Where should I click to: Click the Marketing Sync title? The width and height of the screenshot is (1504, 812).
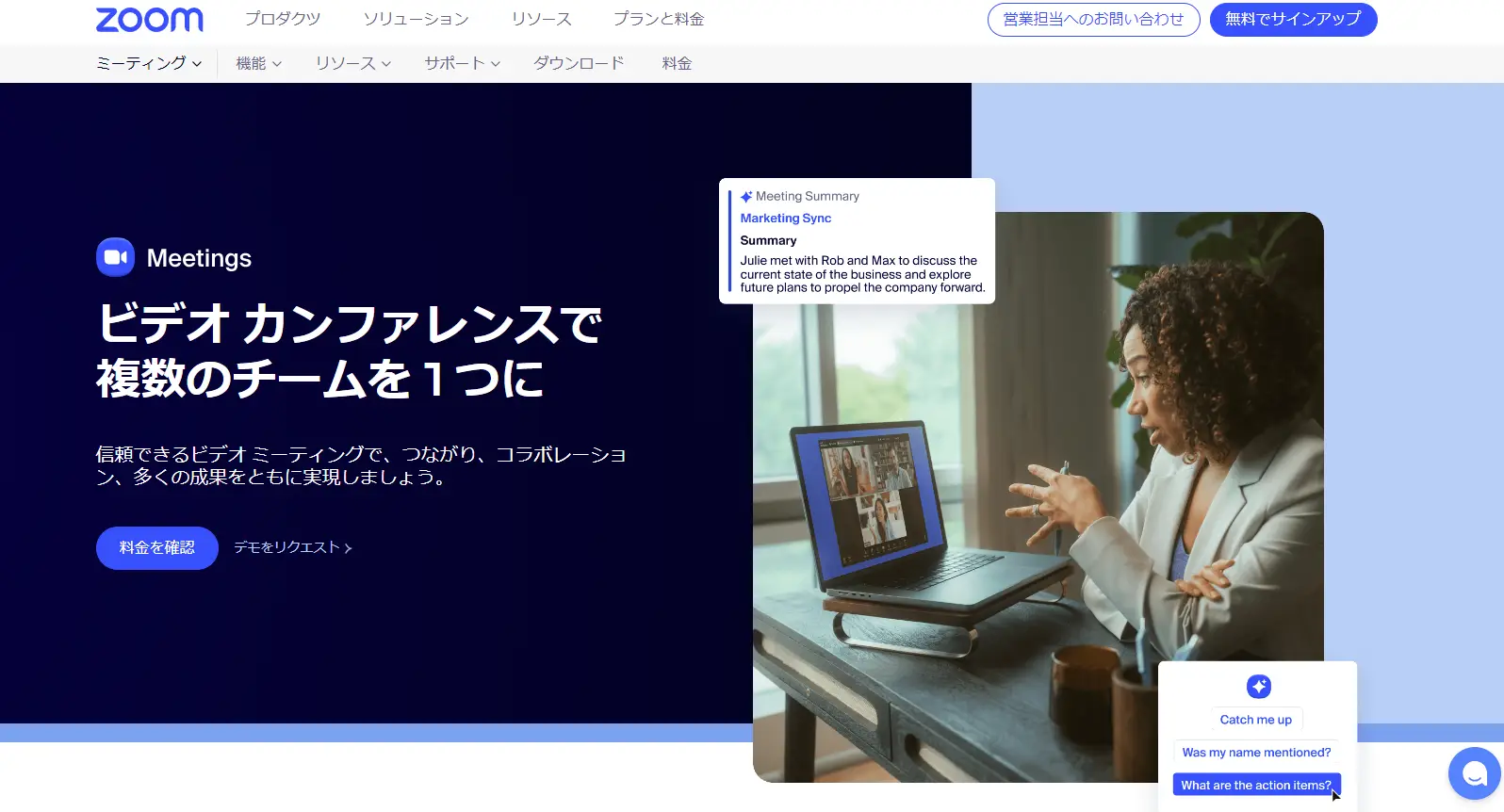786,219
